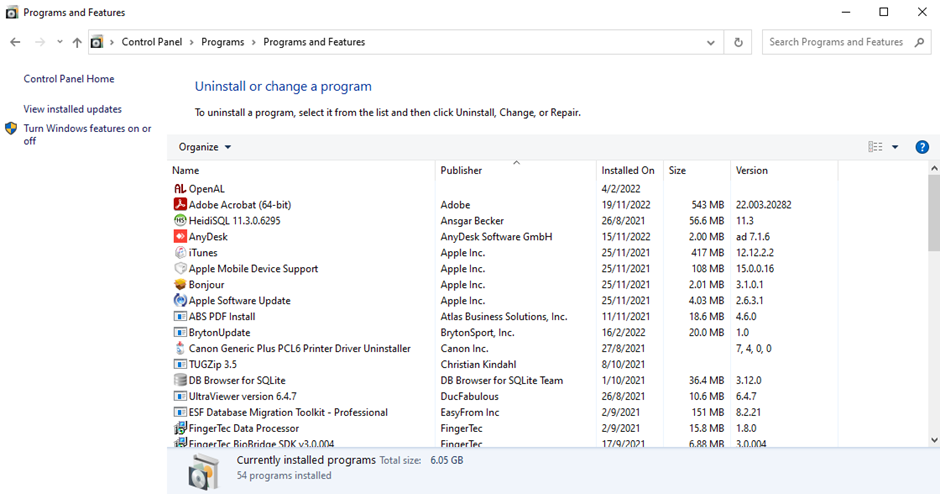Click the scroll down arrow of list

(x=934, y=440)
